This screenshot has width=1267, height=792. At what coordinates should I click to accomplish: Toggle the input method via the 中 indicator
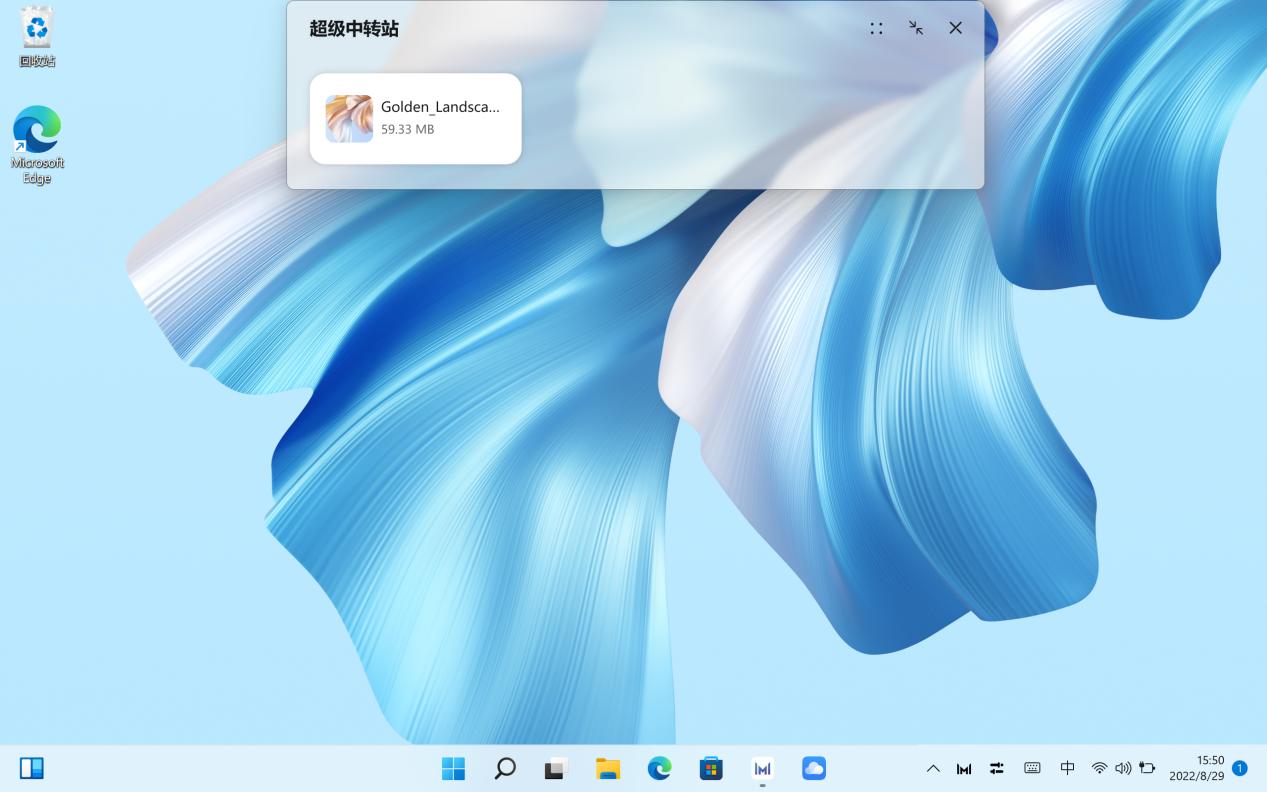(1066, 768)
